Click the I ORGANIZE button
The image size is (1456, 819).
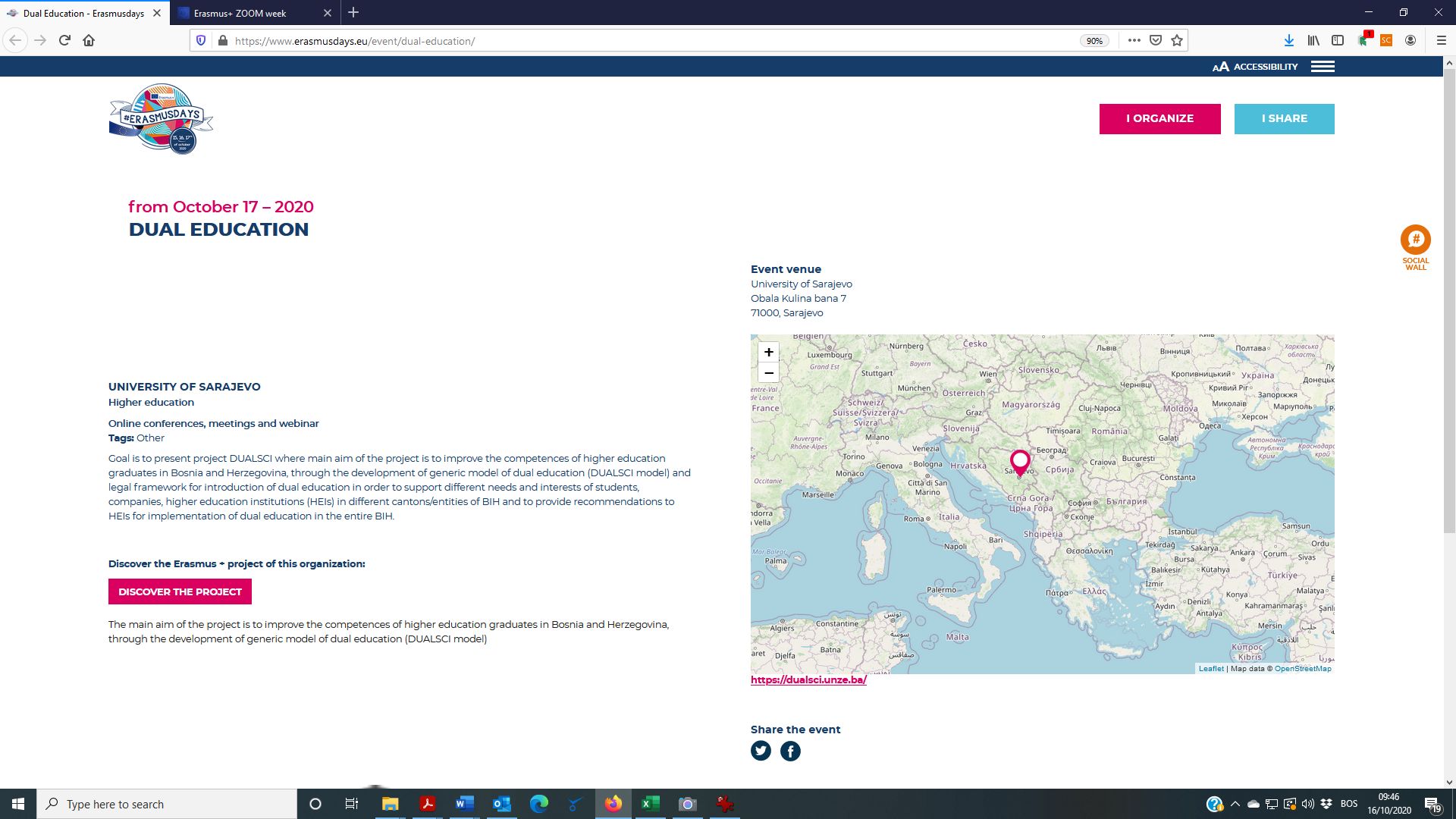(1159, 119)
